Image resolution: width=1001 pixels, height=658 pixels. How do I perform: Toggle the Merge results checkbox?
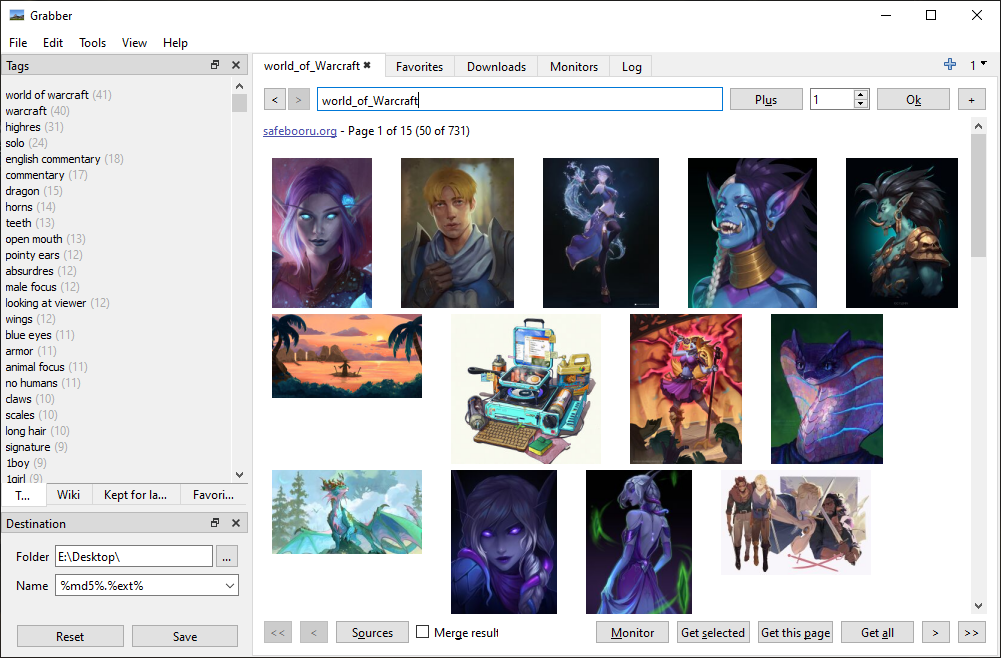pos(422,632)
